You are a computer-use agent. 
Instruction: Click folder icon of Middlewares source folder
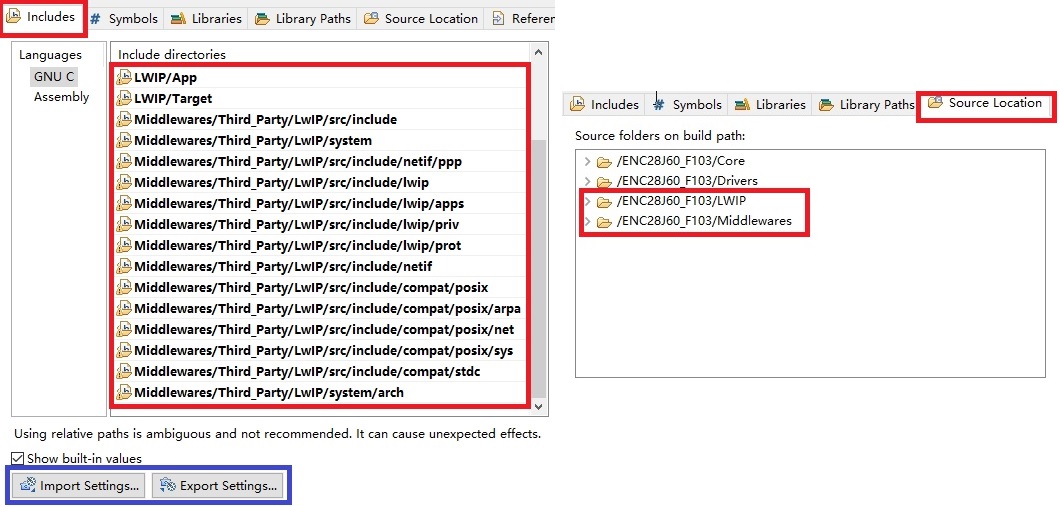604,222
